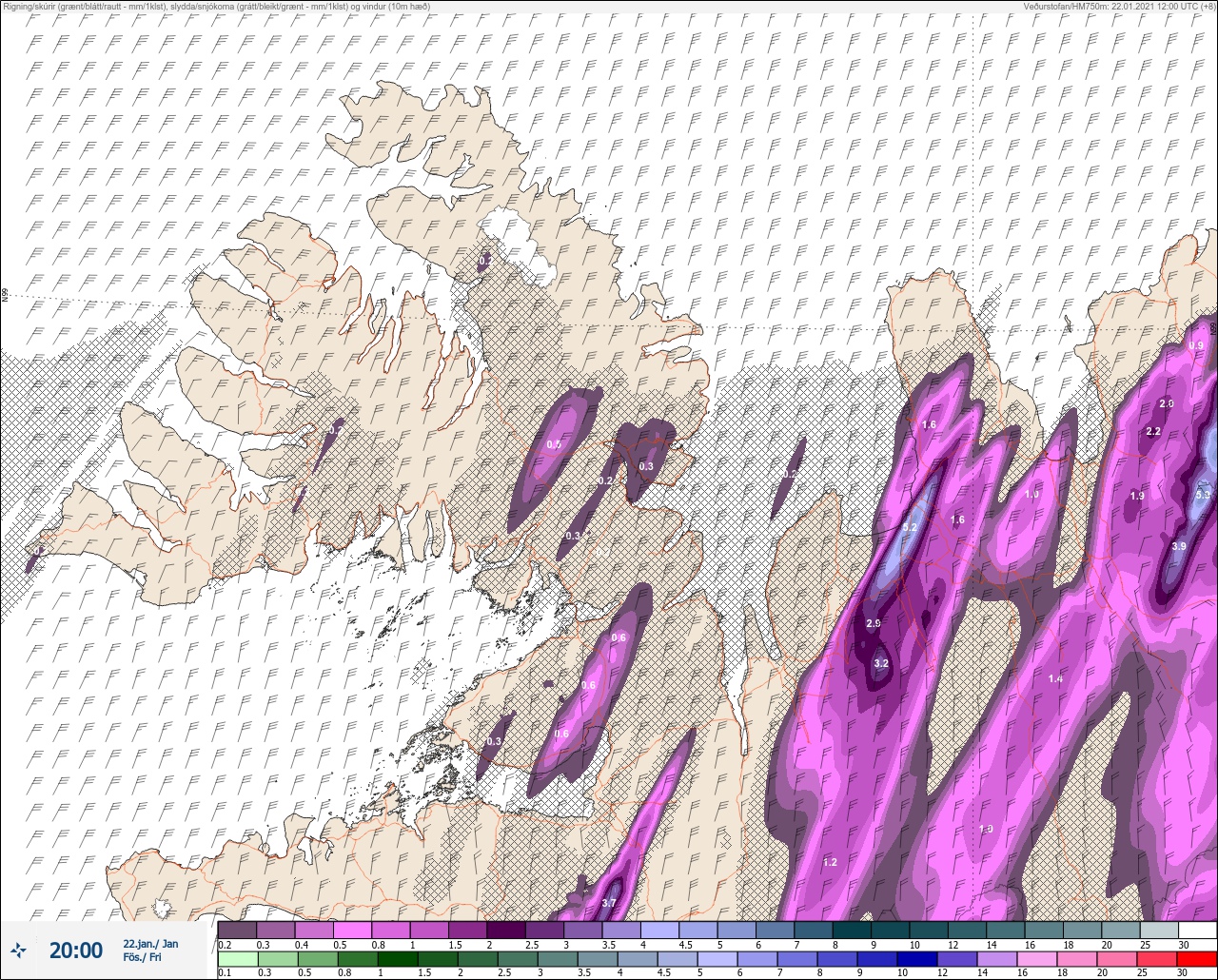Select the first lower-row legend swatch at 0.1

(237, 958)
